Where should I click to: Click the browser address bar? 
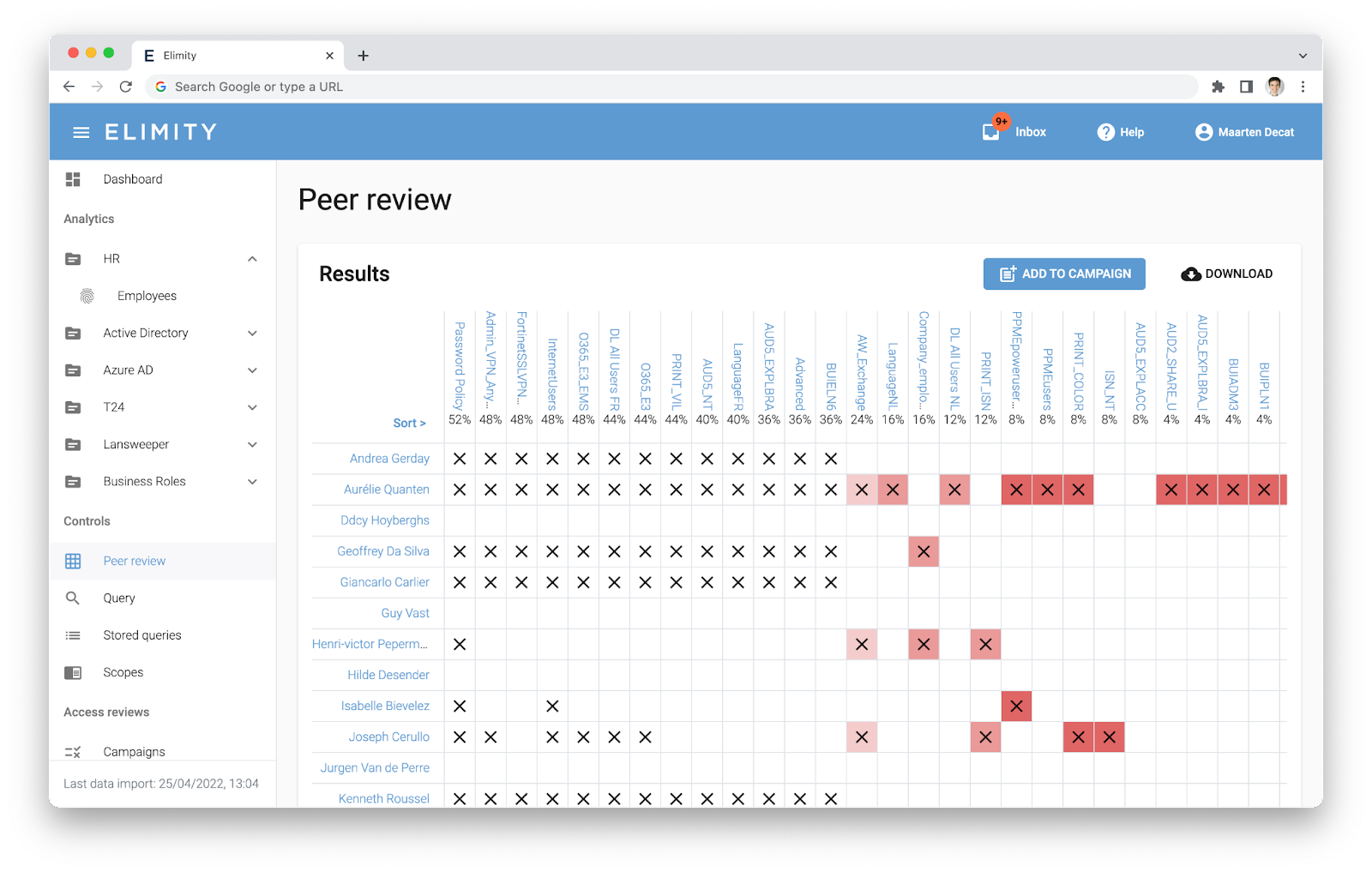(x=600, y=87)
